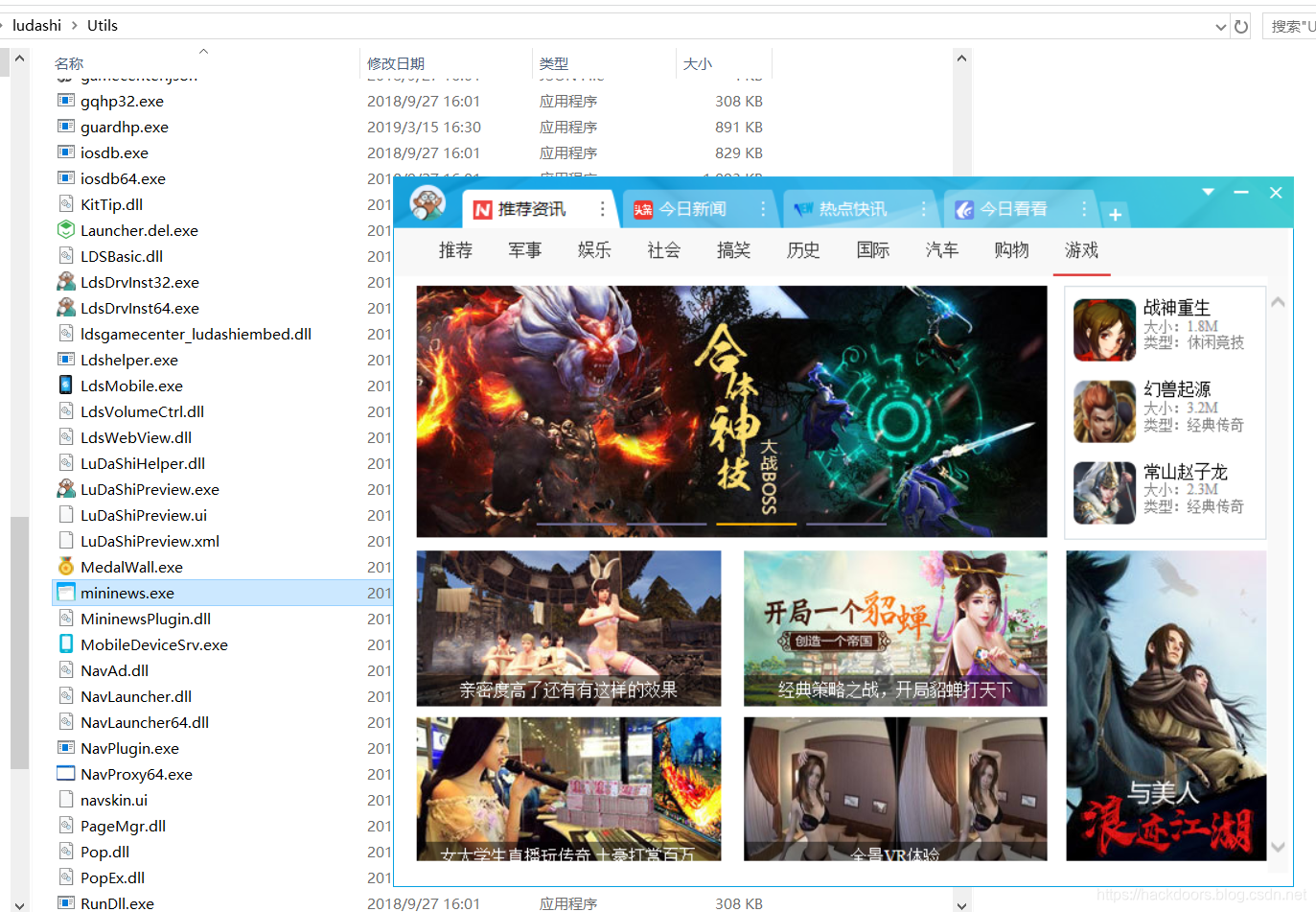Click the icon on 今日看看 tab
The height and width of the screenshot is (912, 1316).
pyautogui.click(x=964, y=209)
